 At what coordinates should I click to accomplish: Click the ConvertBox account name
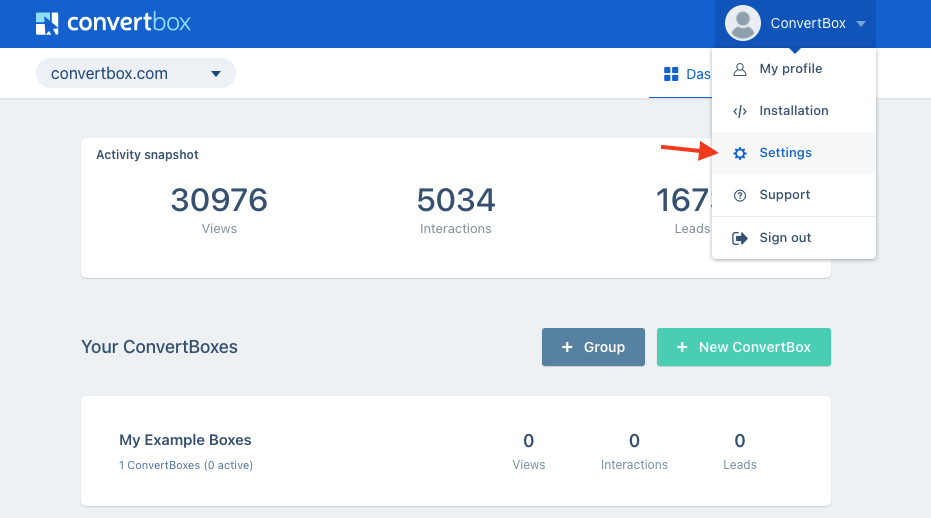(808, 23)
